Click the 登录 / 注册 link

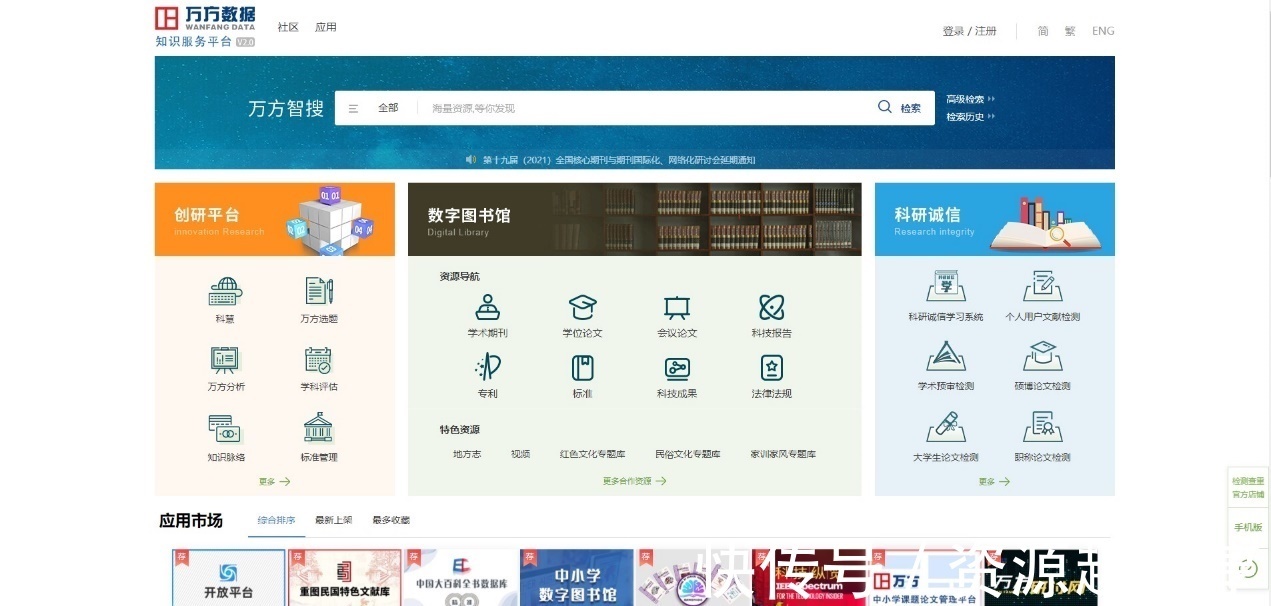click(x=969, y=31)
